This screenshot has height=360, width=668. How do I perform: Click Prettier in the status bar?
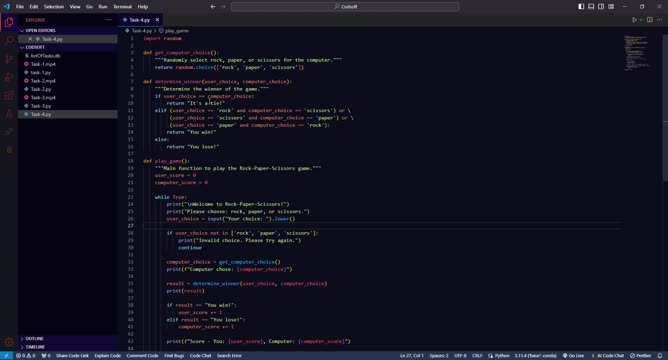pos(641,356)
